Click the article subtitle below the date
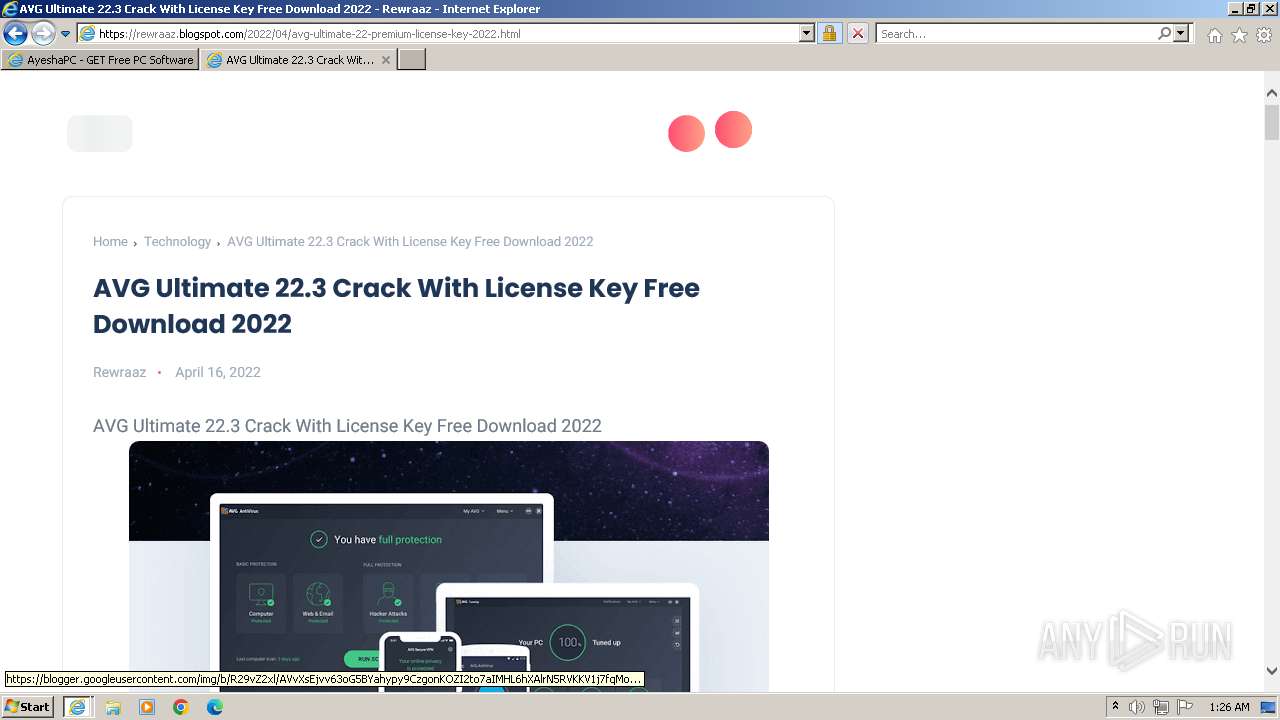Screen dimensions: 1280x720 point(347,426)
